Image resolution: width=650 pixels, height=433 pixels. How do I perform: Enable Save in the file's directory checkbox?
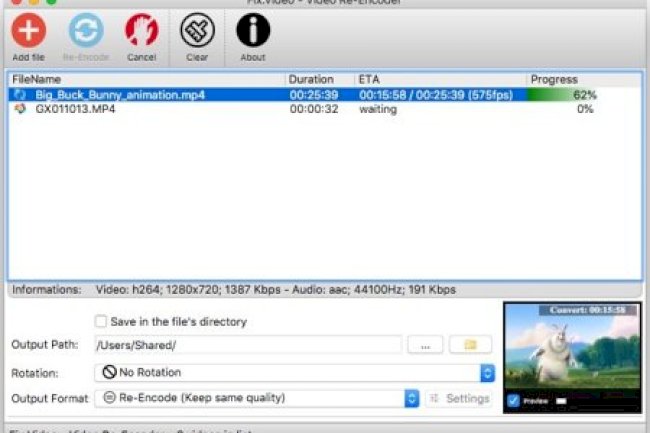coord(101,321)
